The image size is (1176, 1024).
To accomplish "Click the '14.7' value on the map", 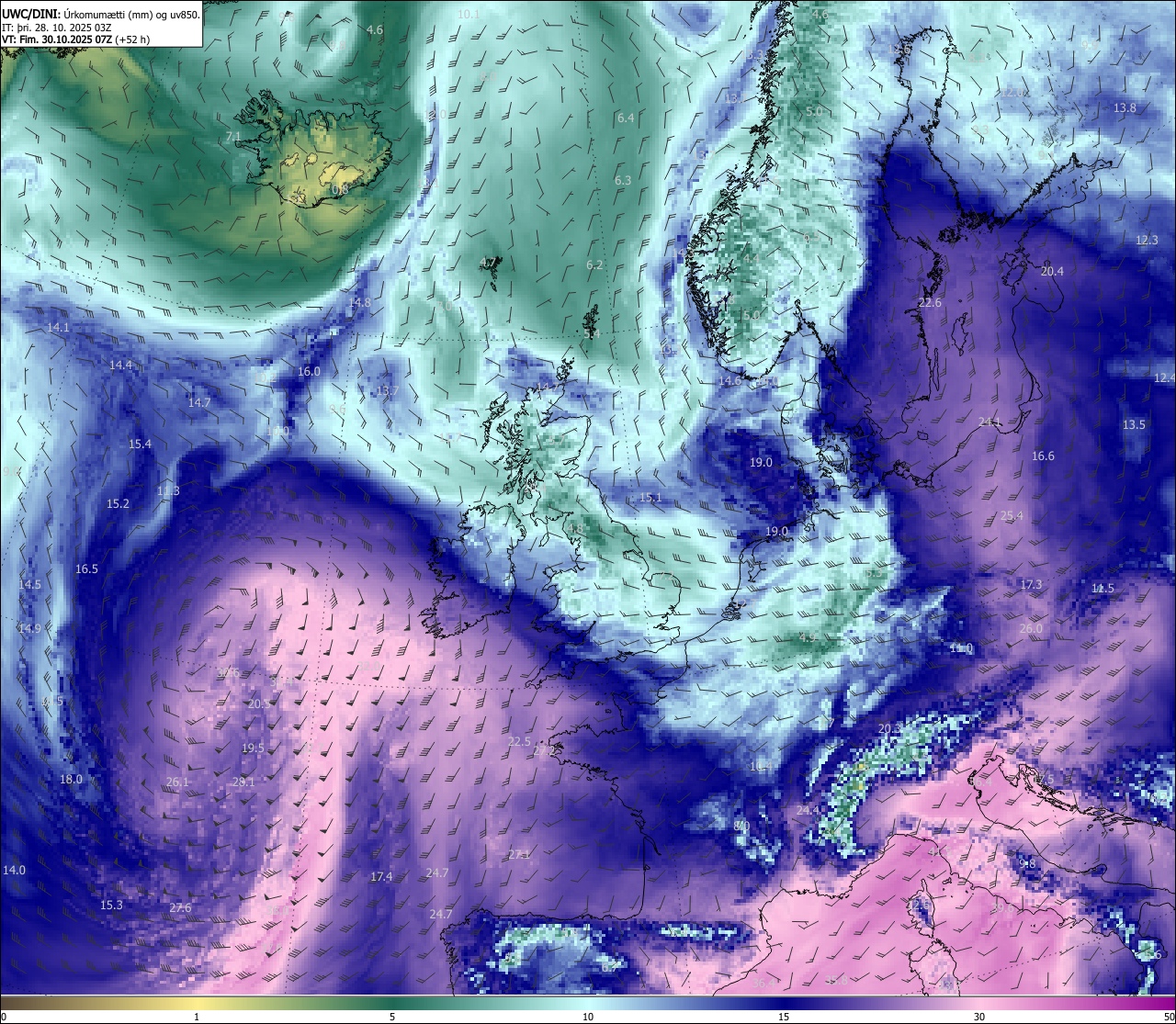I will click(x=199, y=402).
